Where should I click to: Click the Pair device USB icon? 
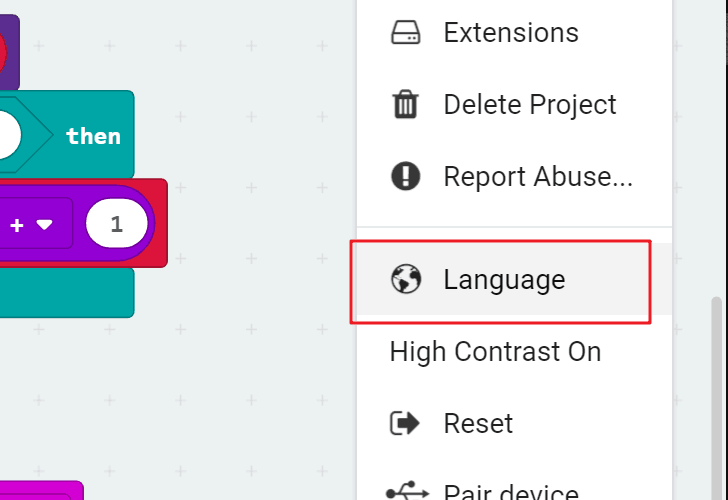(405, 492)
